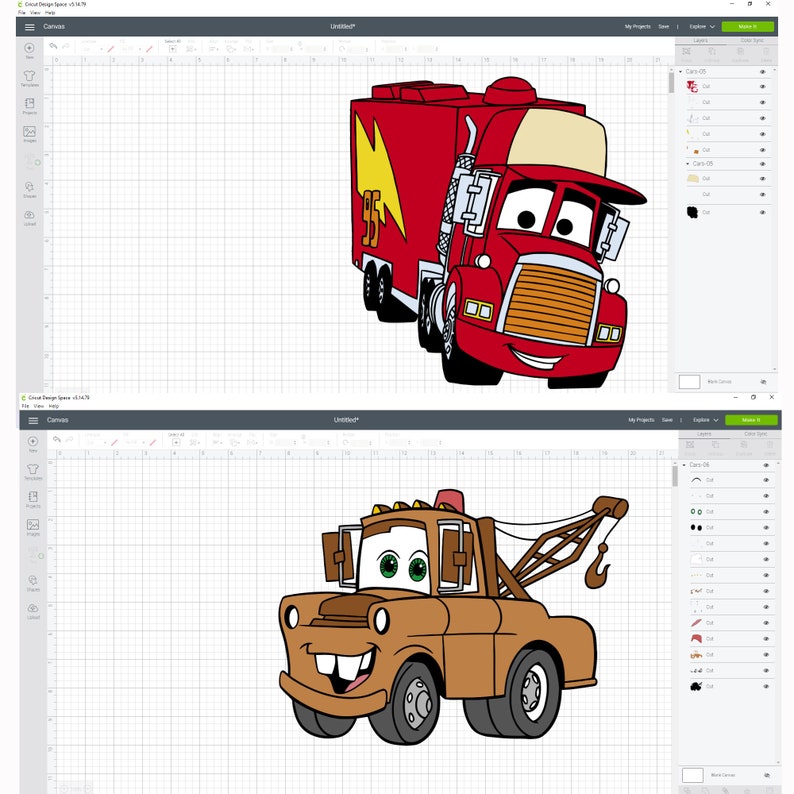Collapse the Cars-06 group
The width and height of the screenshot is (794, 794).
coord(684,465)
